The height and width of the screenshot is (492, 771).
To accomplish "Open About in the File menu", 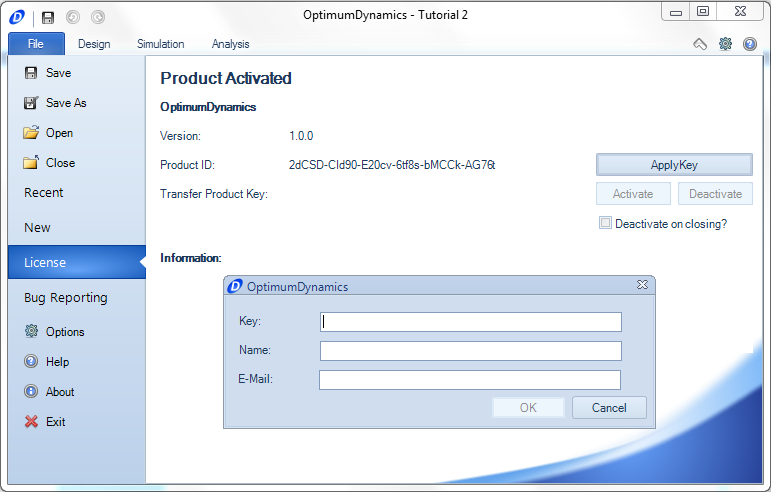I will point(77,392).
